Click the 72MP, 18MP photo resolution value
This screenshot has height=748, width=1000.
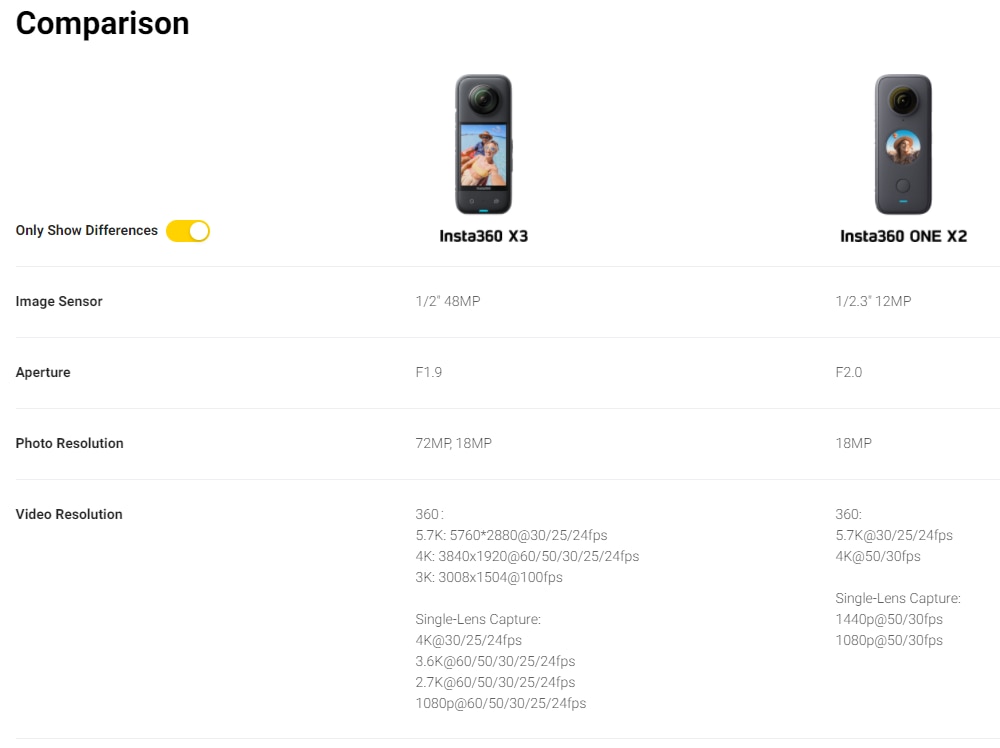click(x=453, y=443)
